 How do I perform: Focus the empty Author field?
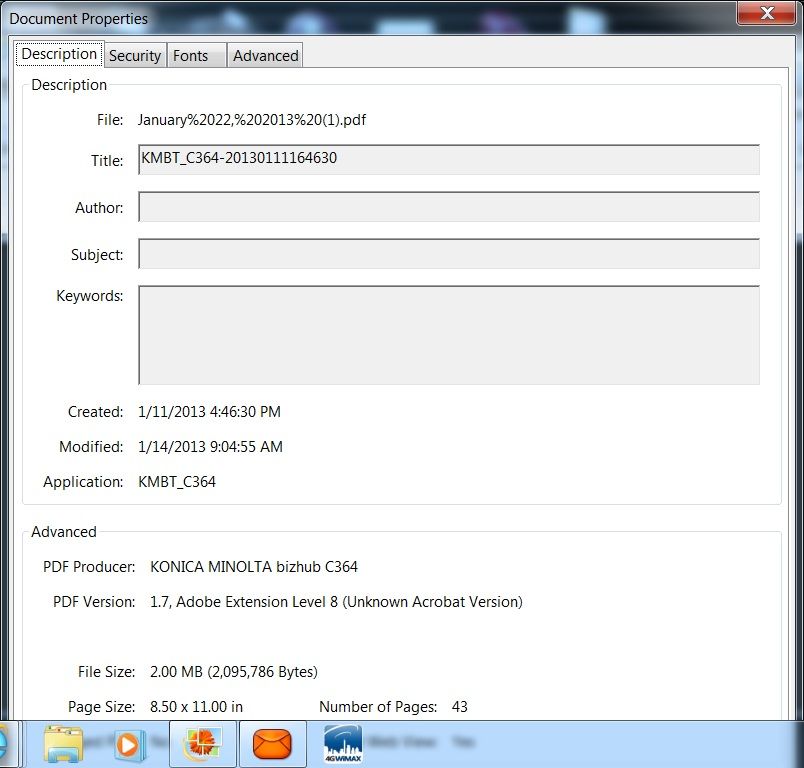[x=448, y=207]
